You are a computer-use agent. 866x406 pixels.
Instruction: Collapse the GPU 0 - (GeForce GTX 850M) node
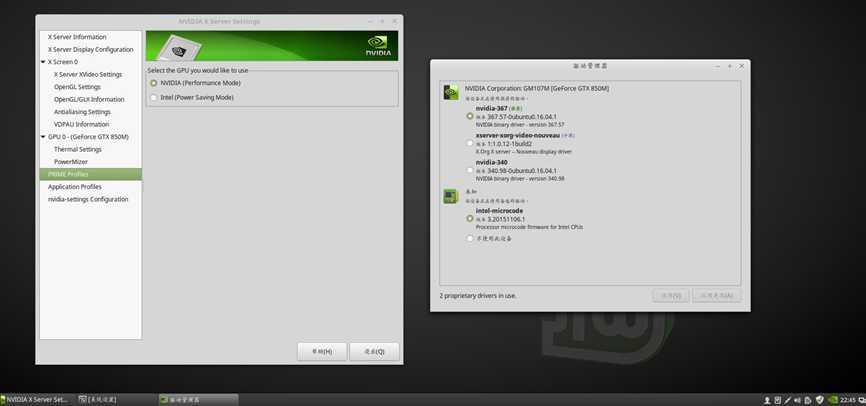43,136
